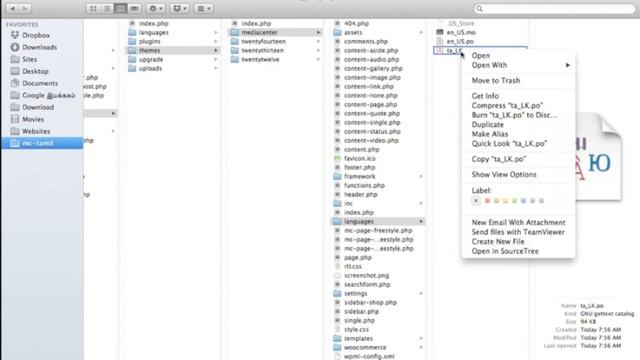Image resolution: width=640 pixels, height=360 pixels.
Task: Choose Send files with TeamViewer
Action: [x=518, y=232]
